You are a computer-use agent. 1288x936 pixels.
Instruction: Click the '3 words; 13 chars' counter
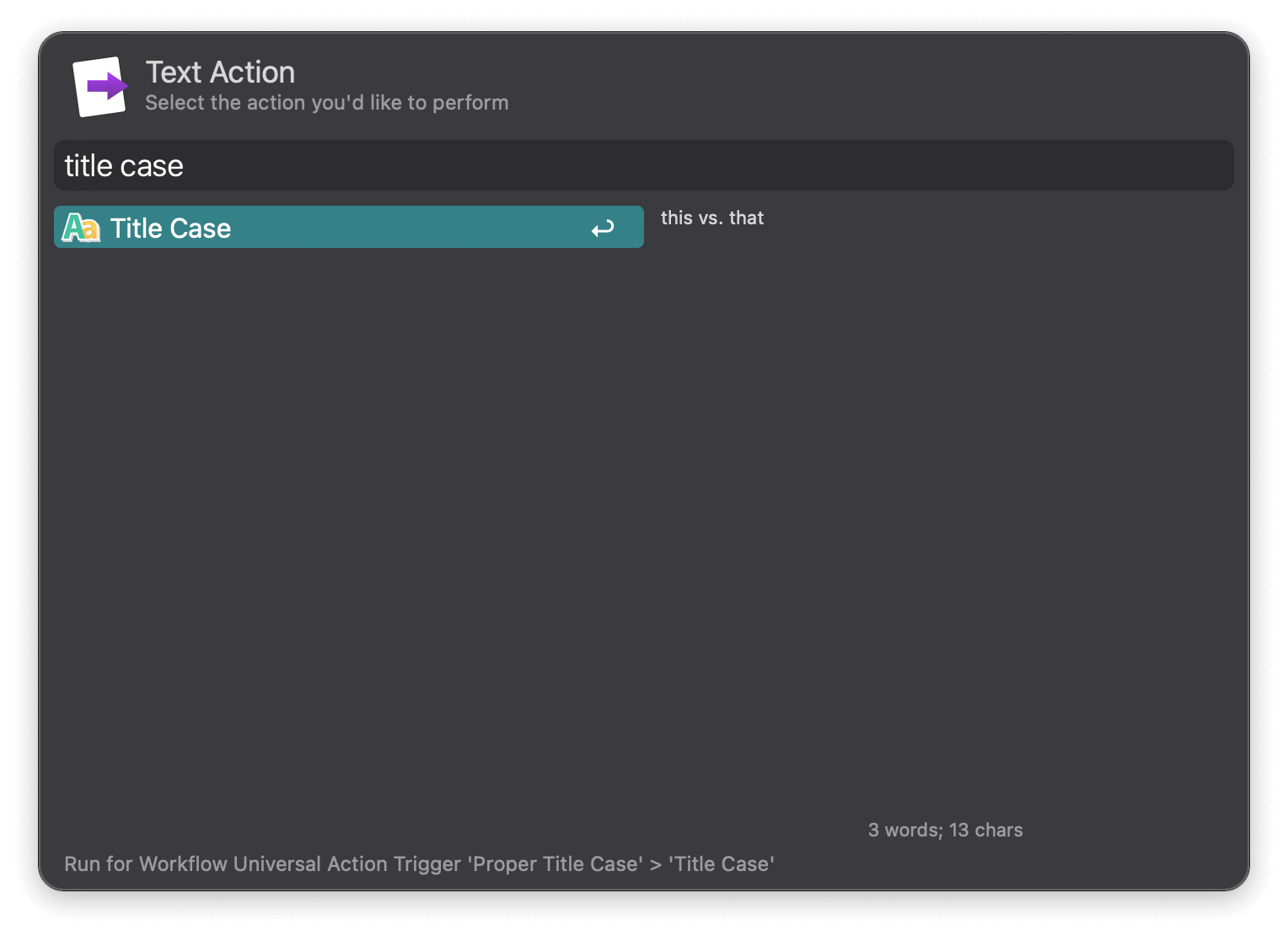point(945,830)
